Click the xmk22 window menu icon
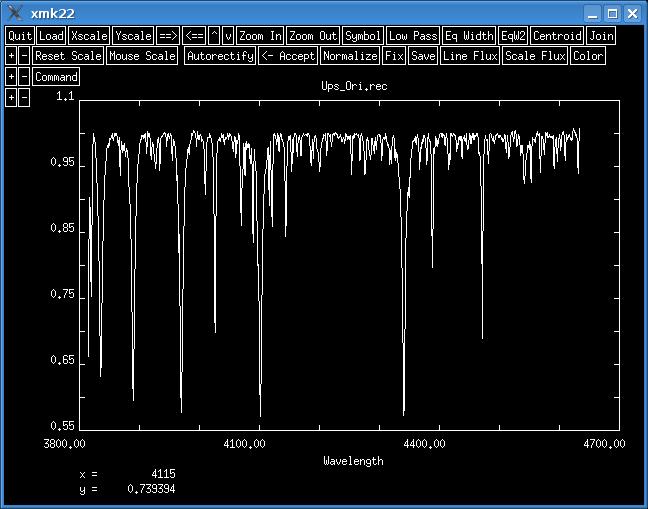648x509 pixels. click(15, 13)
